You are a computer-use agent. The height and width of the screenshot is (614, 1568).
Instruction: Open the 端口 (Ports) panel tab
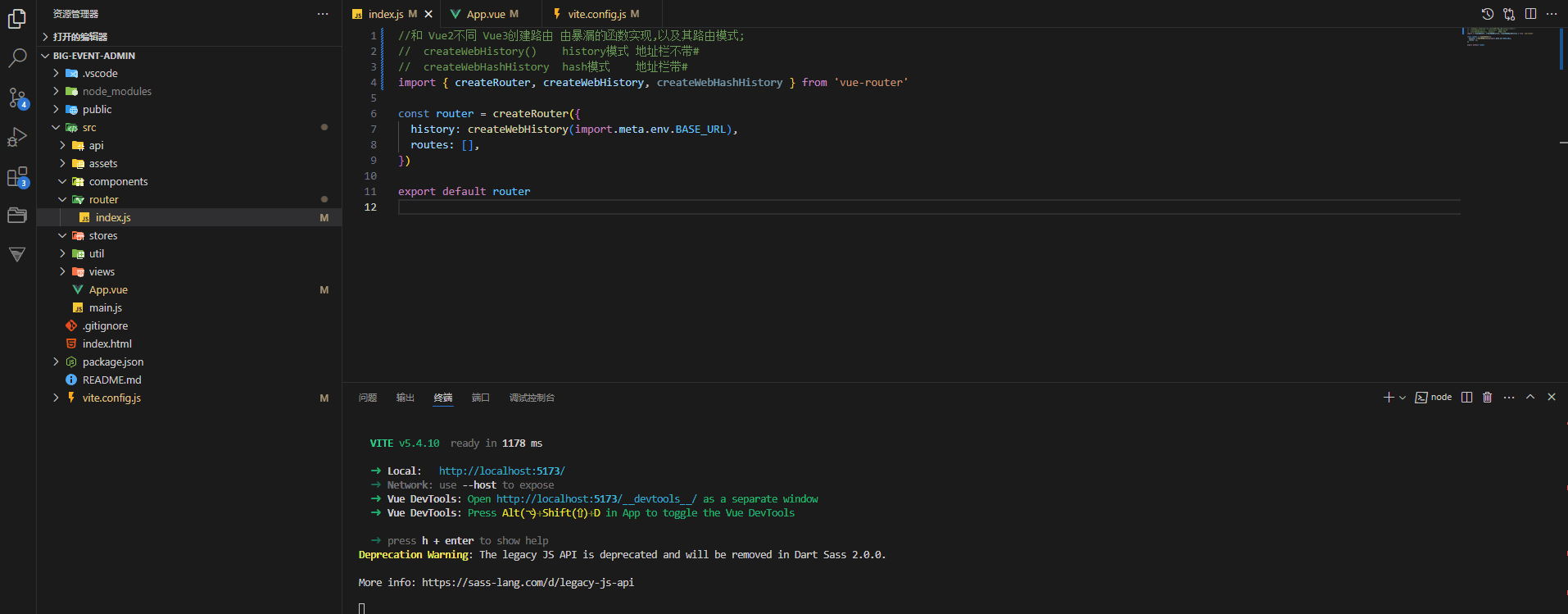481,398
